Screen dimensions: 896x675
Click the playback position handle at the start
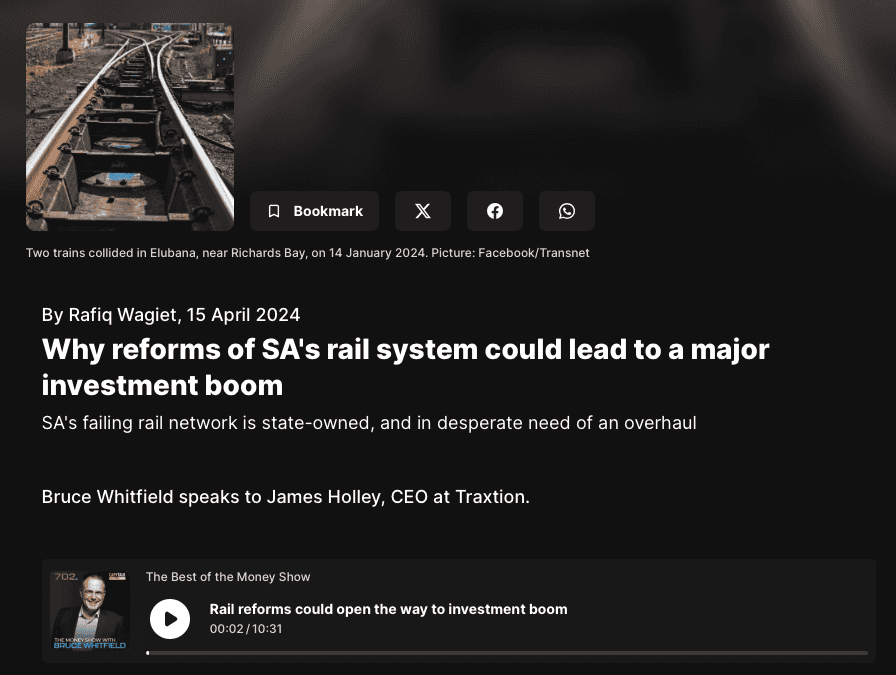[x=148, y=653]
